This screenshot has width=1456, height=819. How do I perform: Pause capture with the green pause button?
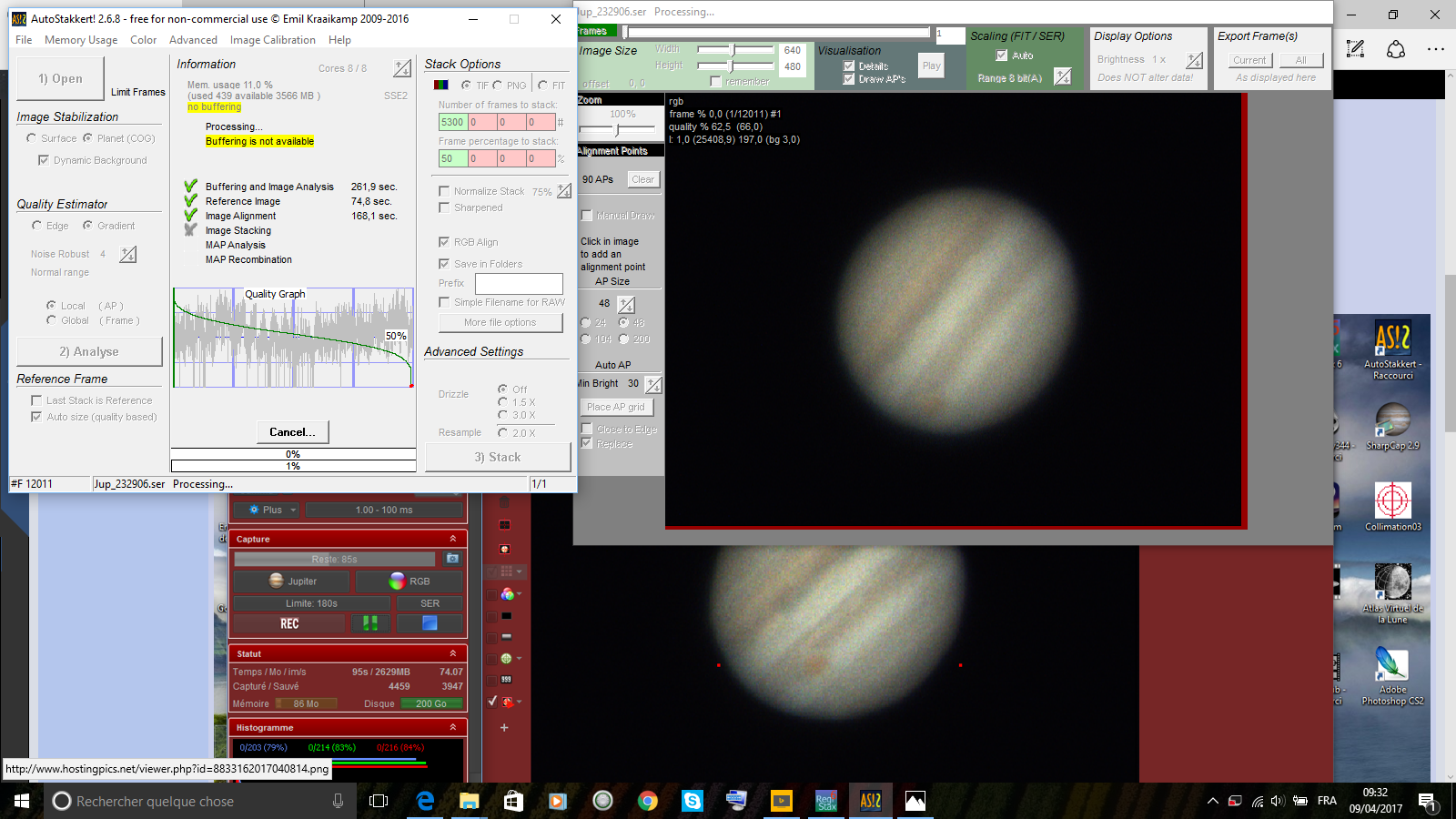370,623
